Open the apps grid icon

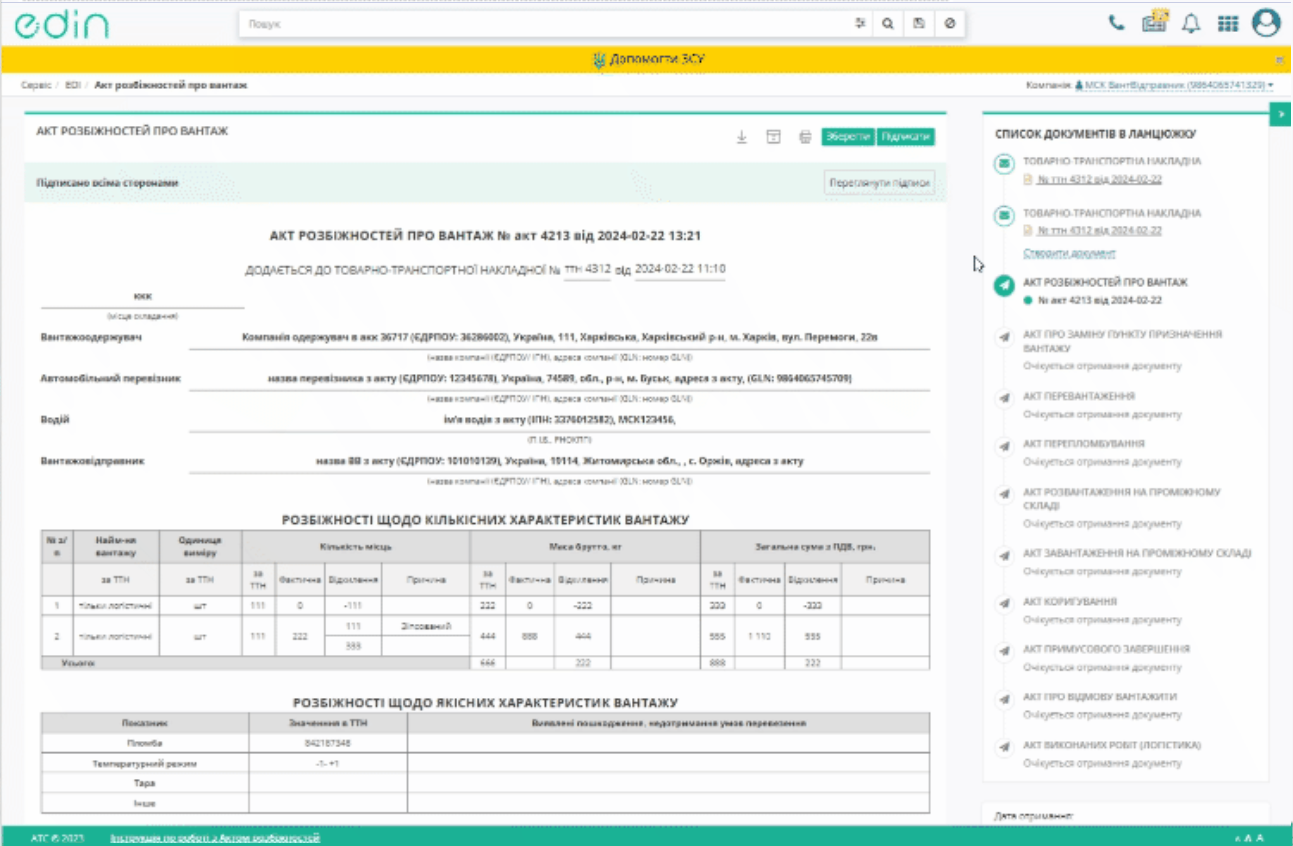[x=1228, y=24]
